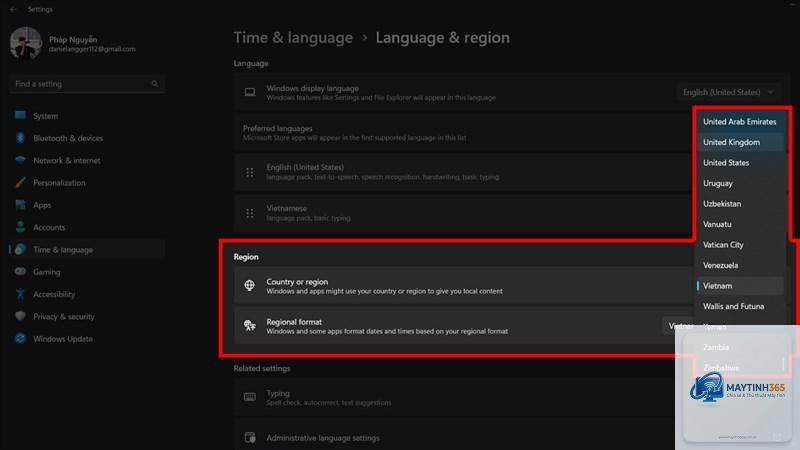
Task: Select Uzbekistan in the country list
Action: pyautogui.click(x=740, y=204)
